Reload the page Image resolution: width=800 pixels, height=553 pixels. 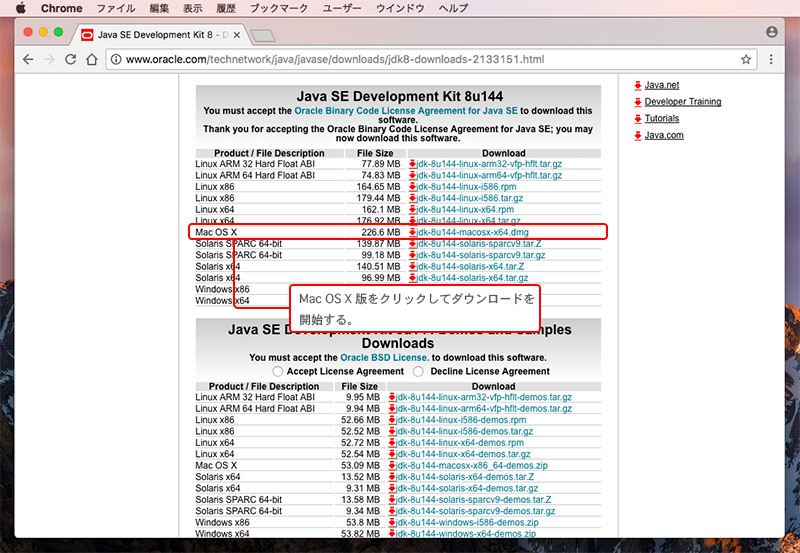click(70, 59)
